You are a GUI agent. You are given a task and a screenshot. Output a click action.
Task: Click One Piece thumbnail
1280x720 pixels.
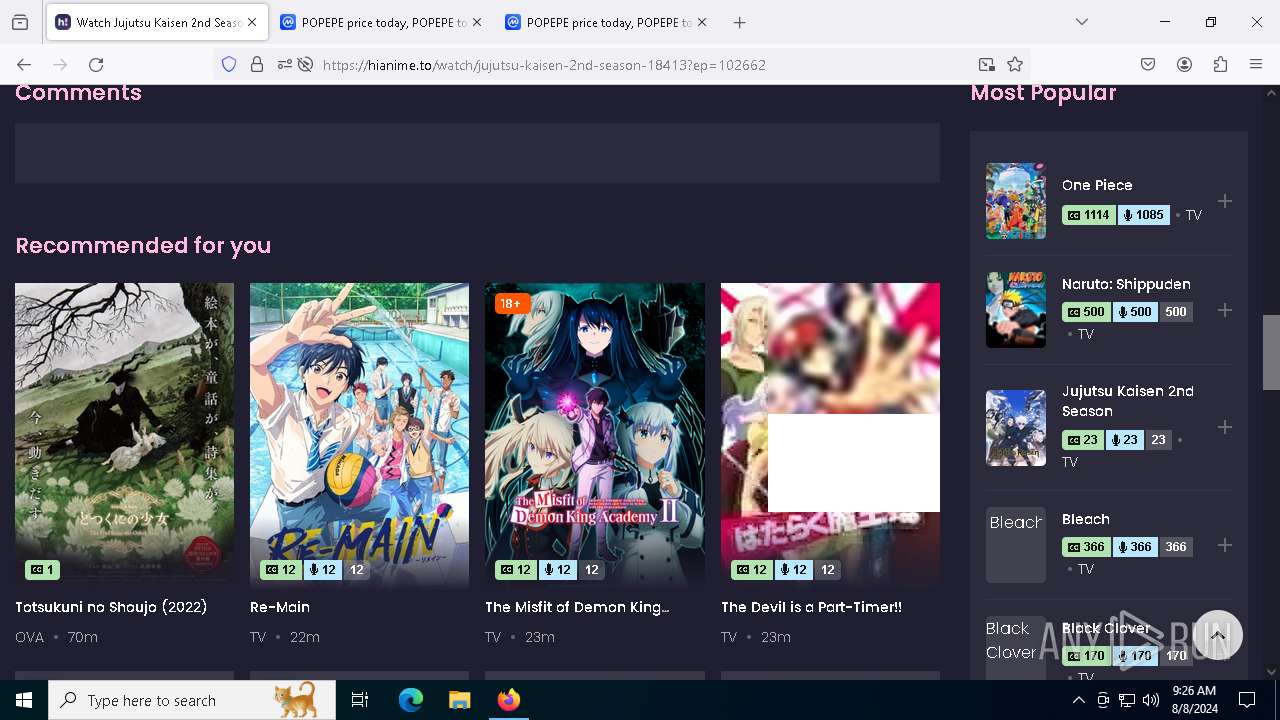(x=1016, y=201)
